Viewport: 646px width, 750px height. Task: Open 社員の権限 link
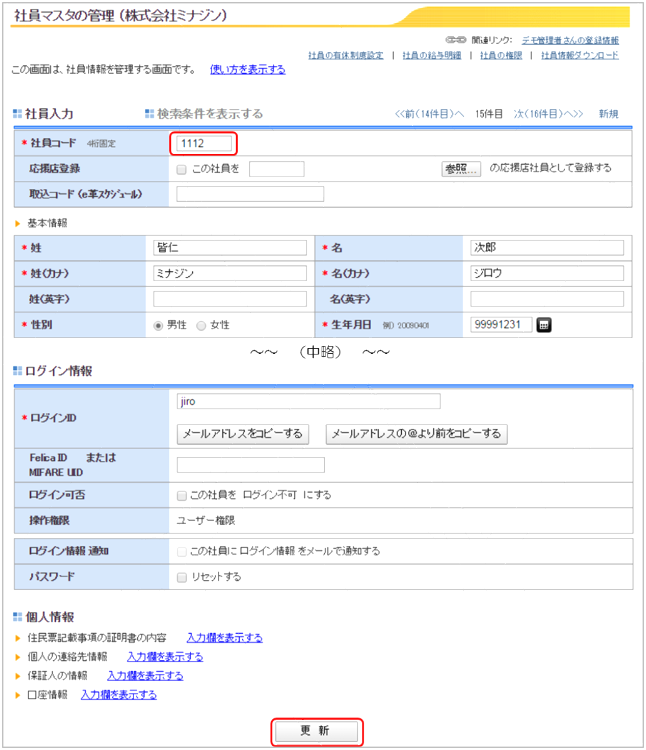[501, 55]
